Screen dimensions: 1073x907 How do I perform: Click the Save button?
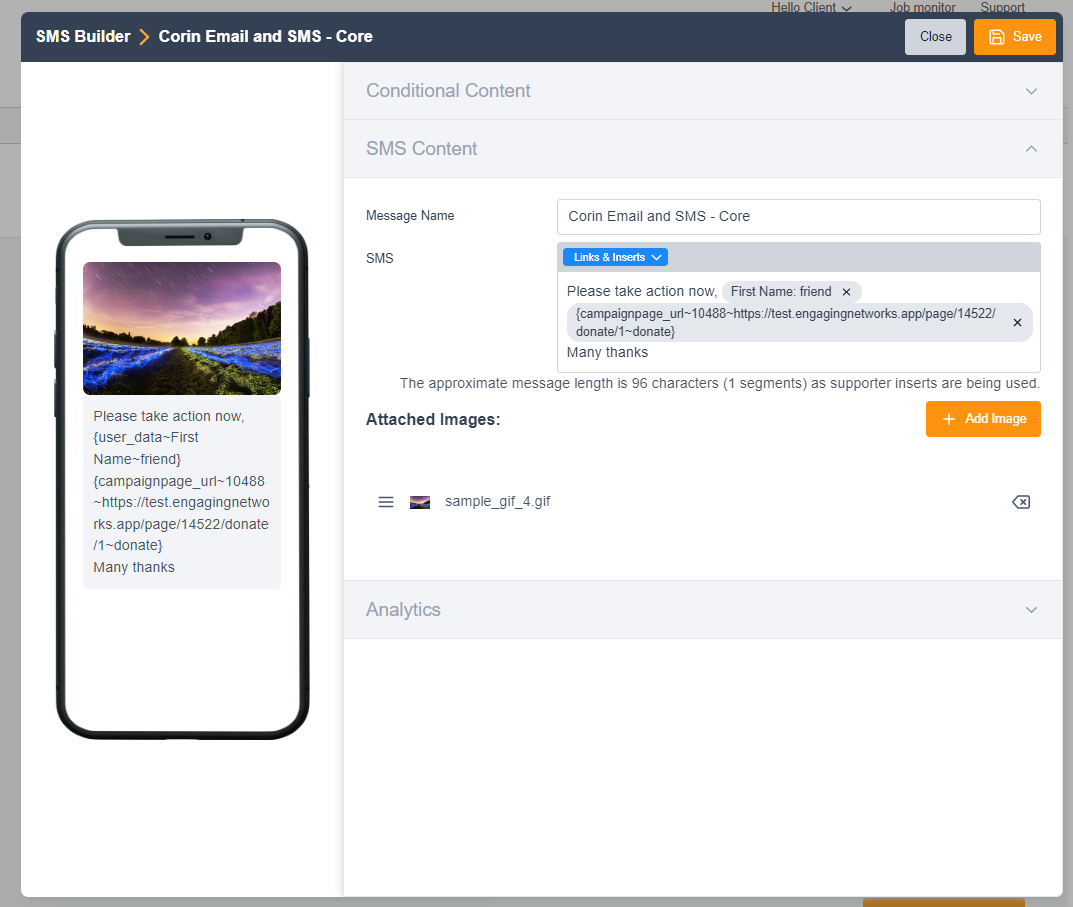[x=1014, y=37]
